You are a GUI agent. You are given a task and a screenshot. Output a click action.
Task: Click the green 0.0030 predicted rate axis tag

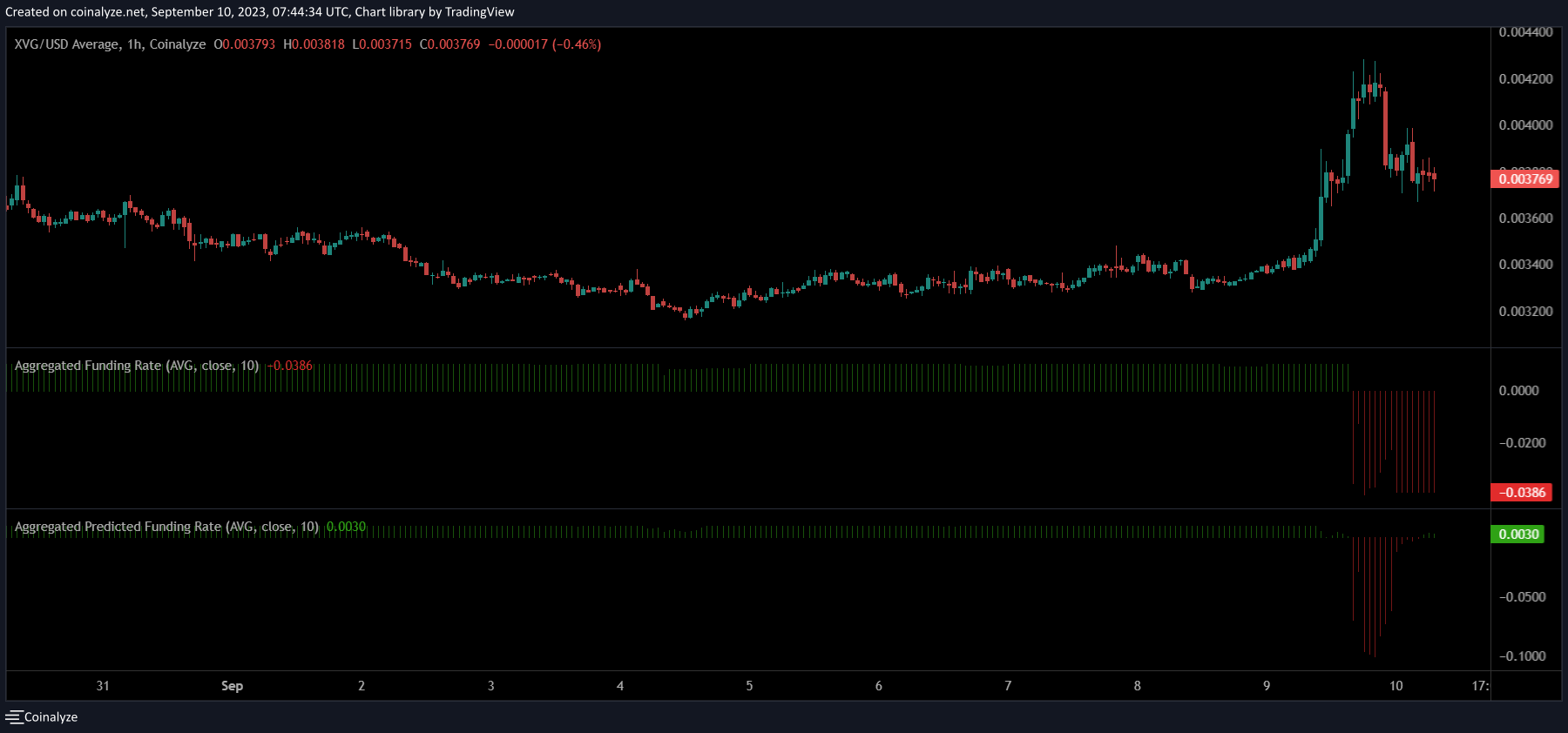[1517, 535]
